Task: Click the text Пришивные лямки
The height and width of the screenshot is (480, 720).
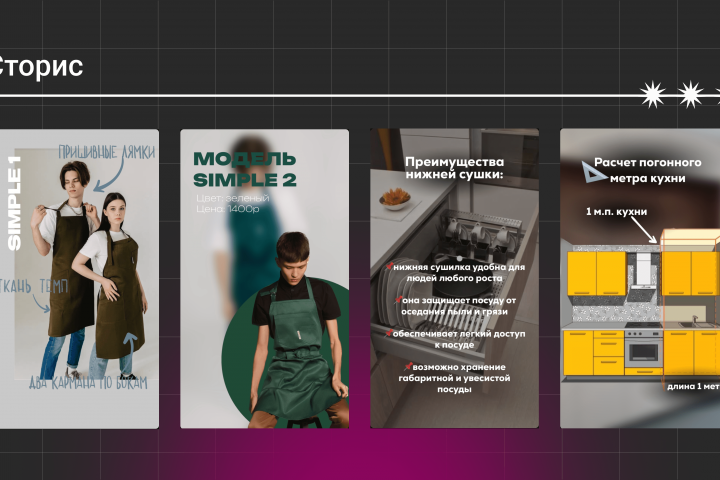Action: click(107, 152)
